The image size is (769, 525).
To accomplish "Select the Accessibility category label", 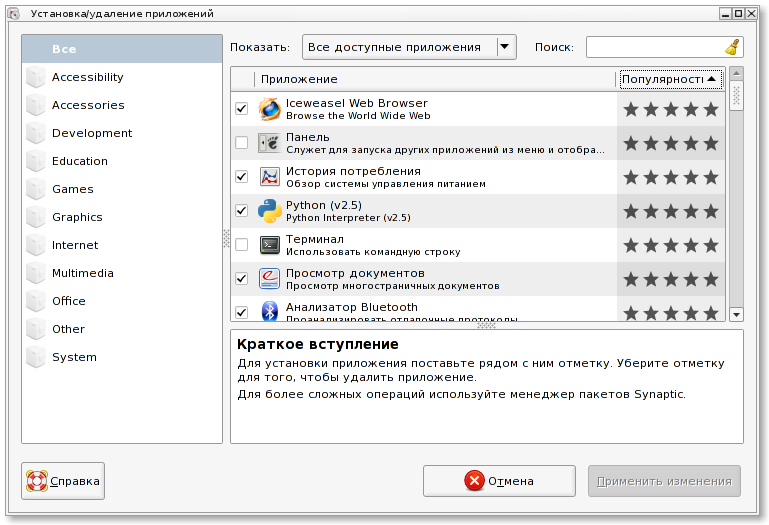I will pos(88,77).
